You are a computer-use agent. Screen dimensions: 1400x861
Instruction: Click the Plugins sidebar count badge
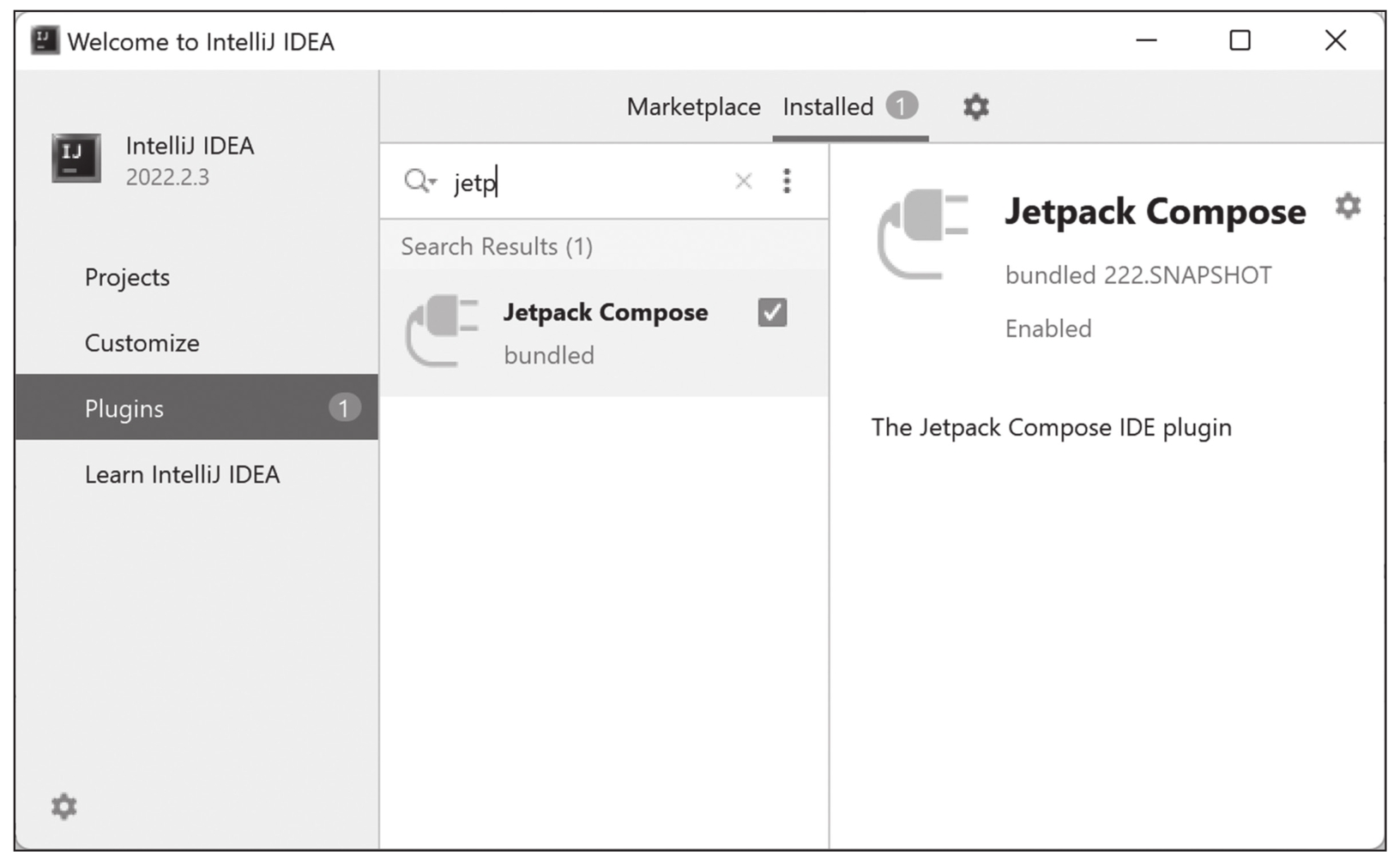[344, 407]
